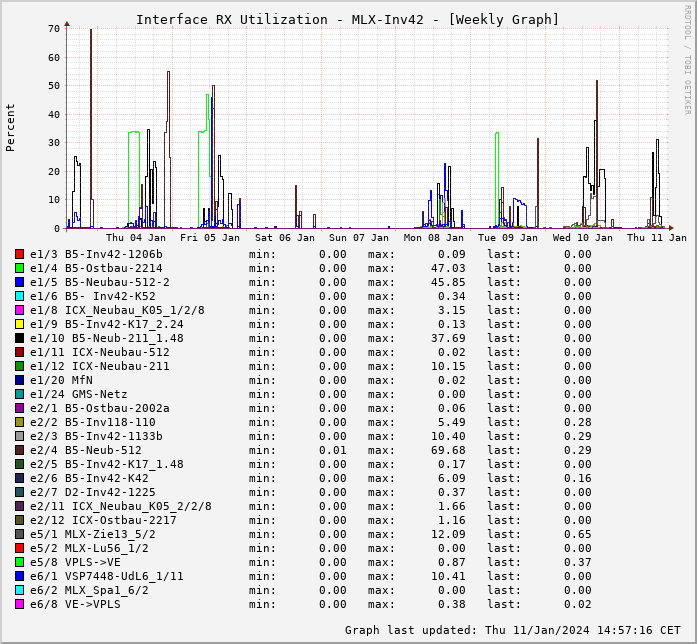
Task: Click the RRDTOOL / TOBI OETIKER watermark
Action: (x=687, y=59)
